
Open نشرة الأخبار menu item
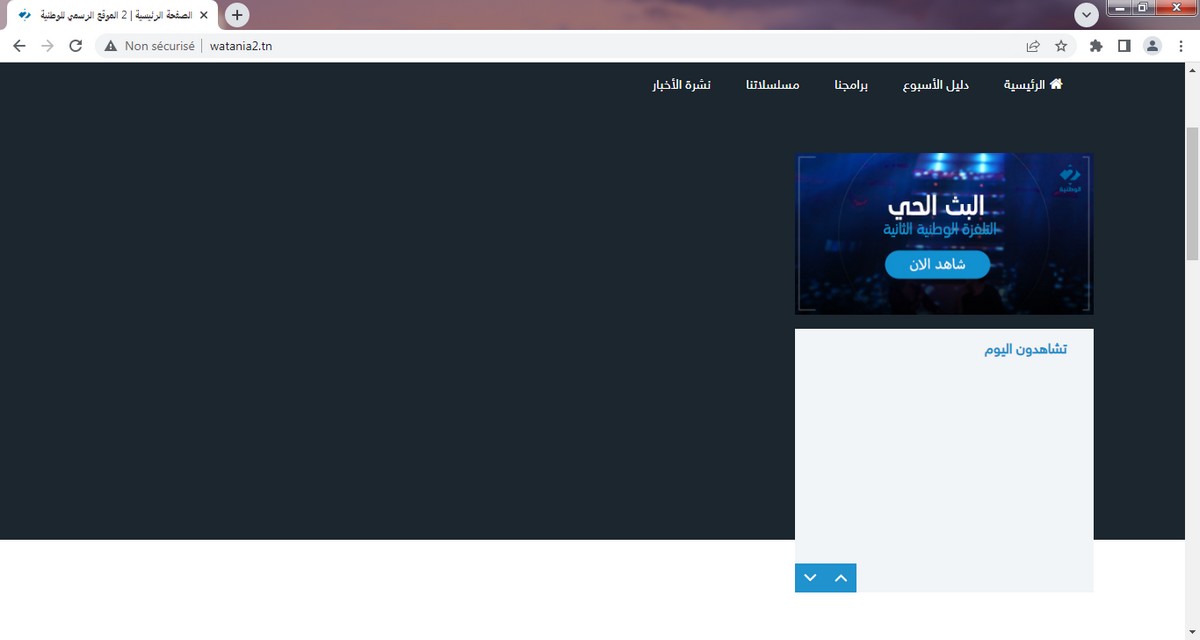682,85
